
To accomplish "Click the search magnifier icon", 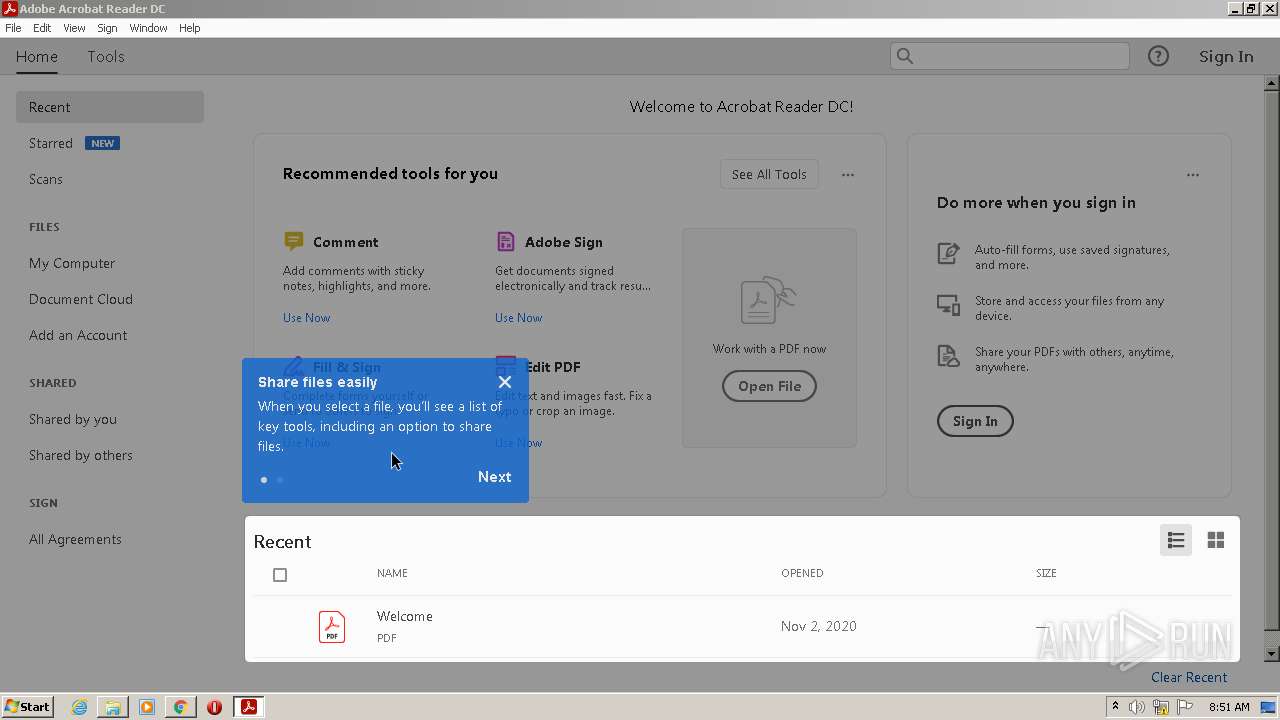I will coord(905,56).
